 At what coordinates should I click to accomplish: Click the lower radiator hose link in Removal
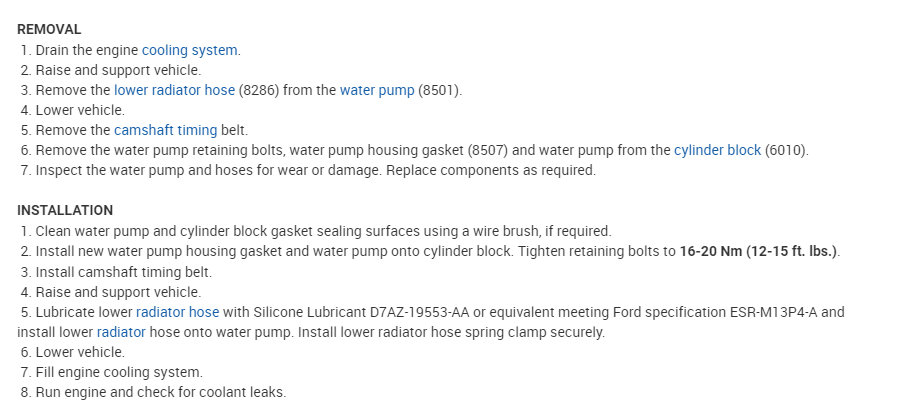click(x=174, y=90)
